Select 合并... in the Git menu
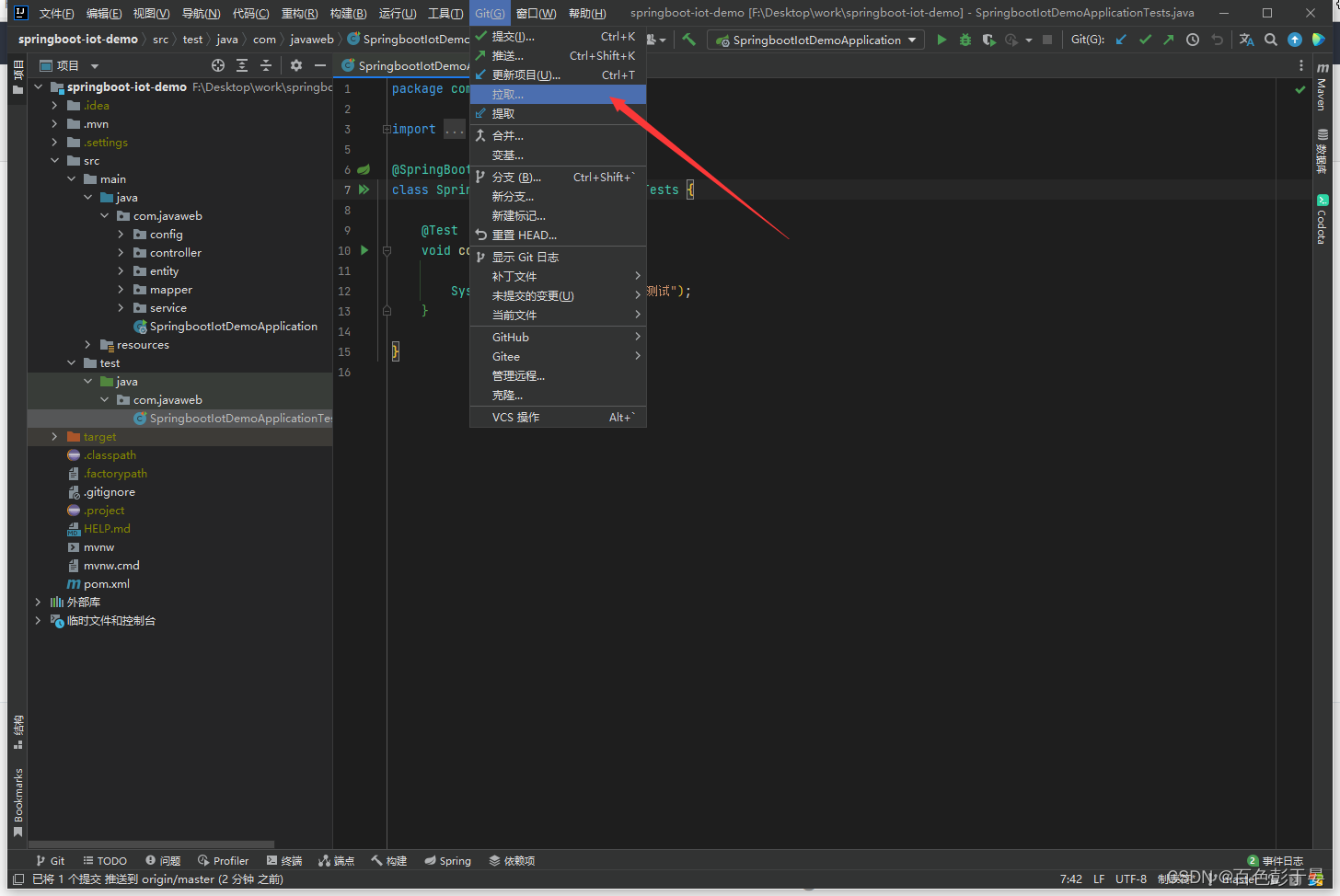Image resolution: width=1340 pixels, height=896 pixels. (x=558, y=135)
